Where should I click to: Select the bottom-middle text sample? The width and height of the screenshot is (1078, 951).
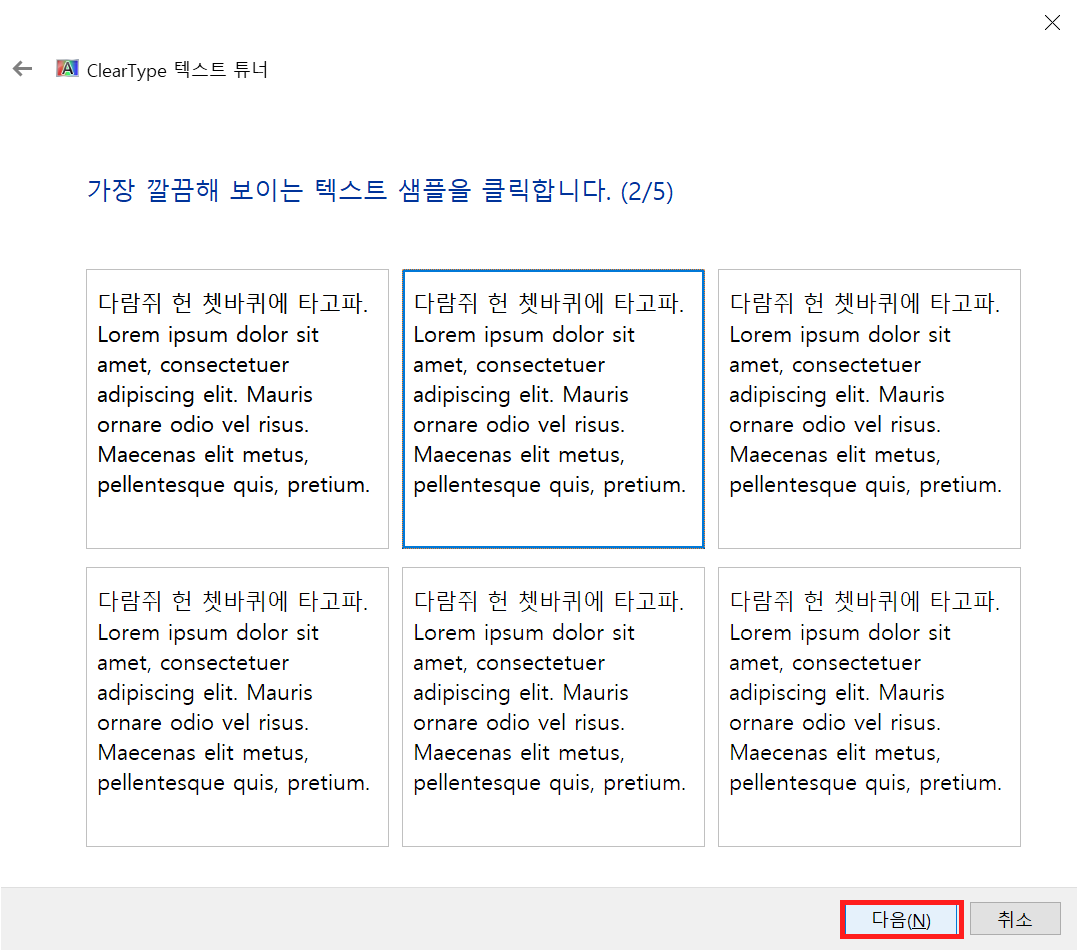(553, 707)
